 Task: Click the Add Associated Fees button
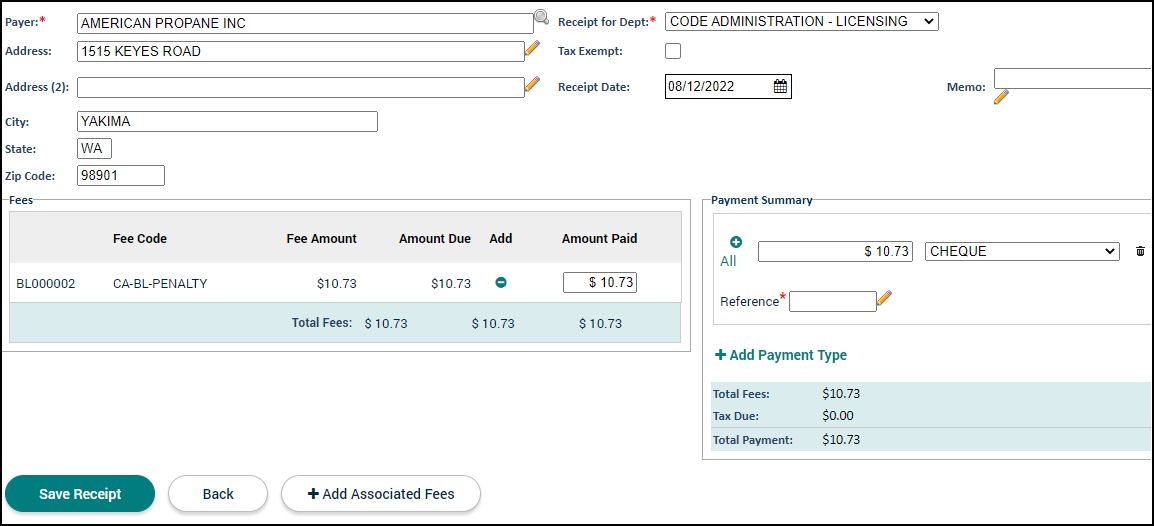[x=380, y=494]
